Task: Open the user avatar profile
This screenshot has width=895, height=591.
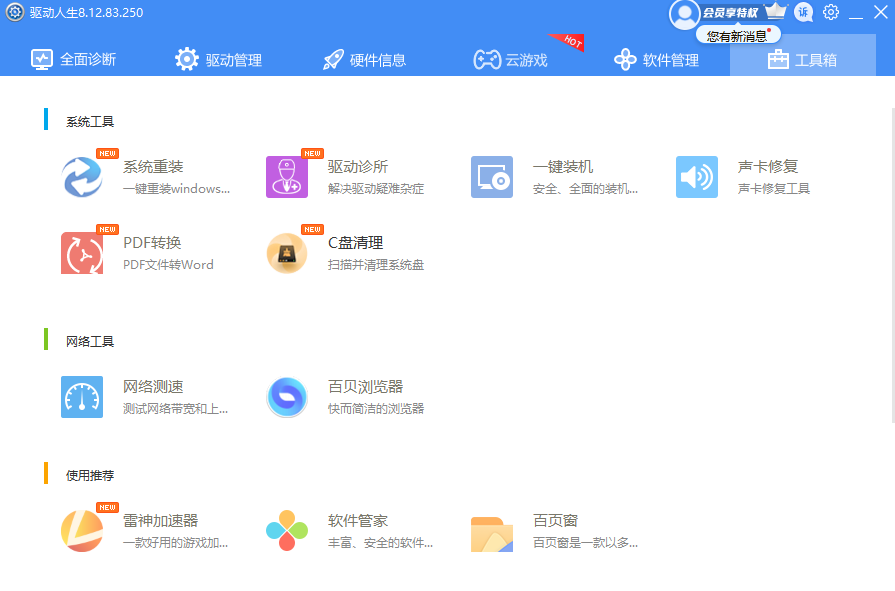Action: click(x=684, y=13)
